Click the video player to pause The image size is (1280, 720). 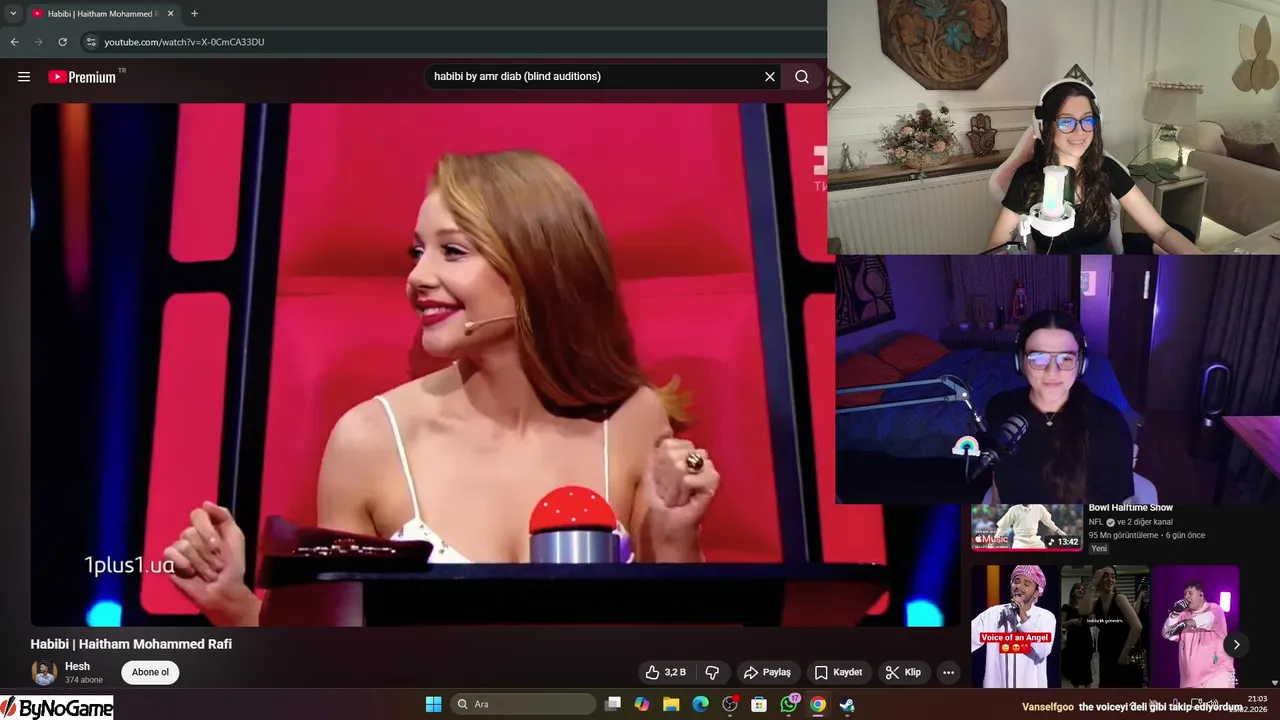coord(495,365)
